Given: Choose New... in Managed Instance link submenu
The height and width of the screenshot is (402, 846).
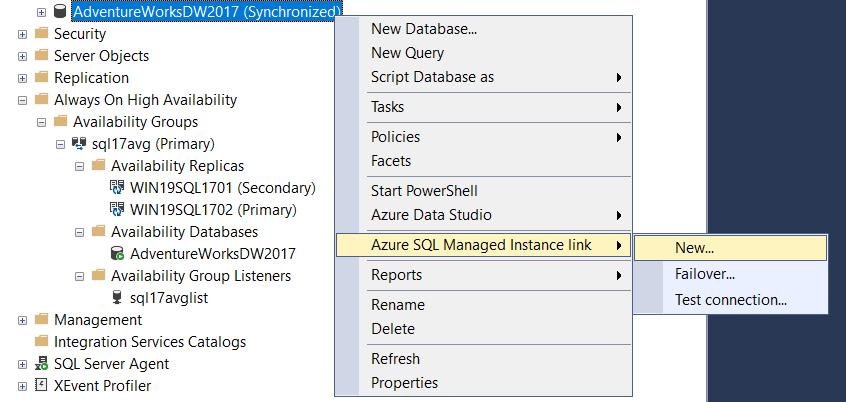Looking at the screenshot, I should [731, 248].
